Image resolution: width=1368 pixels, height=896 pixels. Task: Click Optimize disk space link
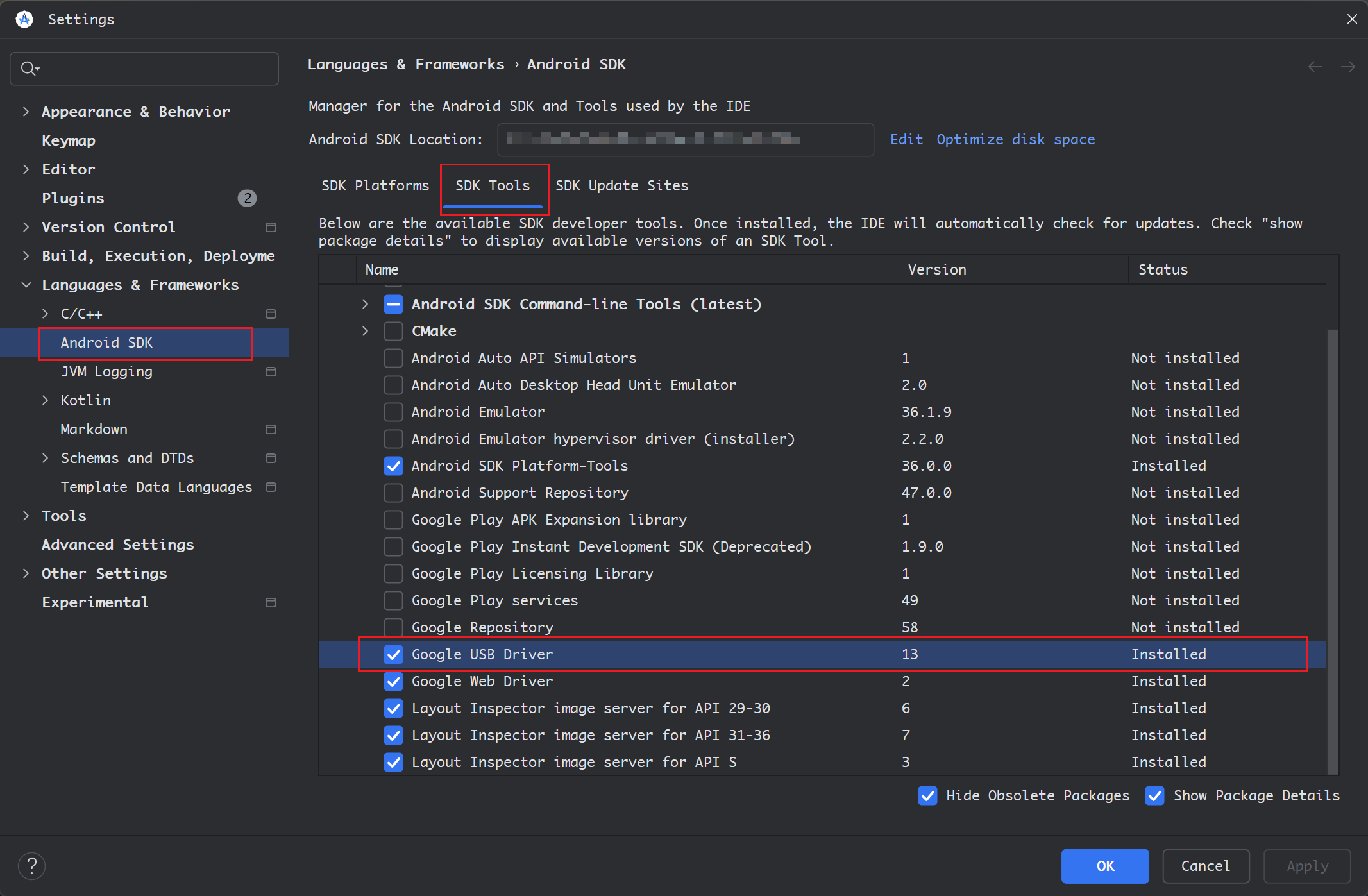[1015, 140]
